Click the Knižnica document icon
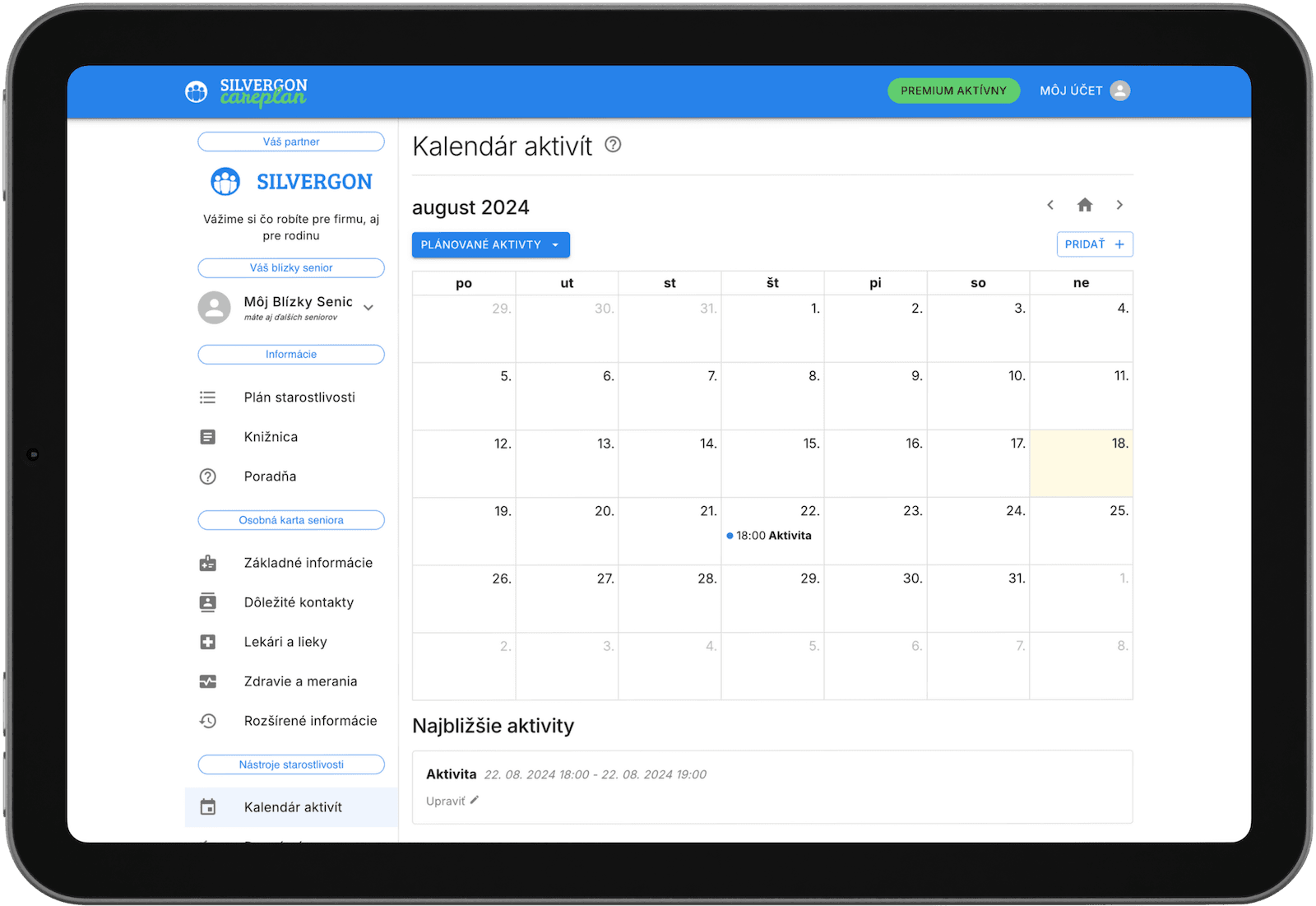The height and width of the screenshot is (906, 1316). (207, 437)
